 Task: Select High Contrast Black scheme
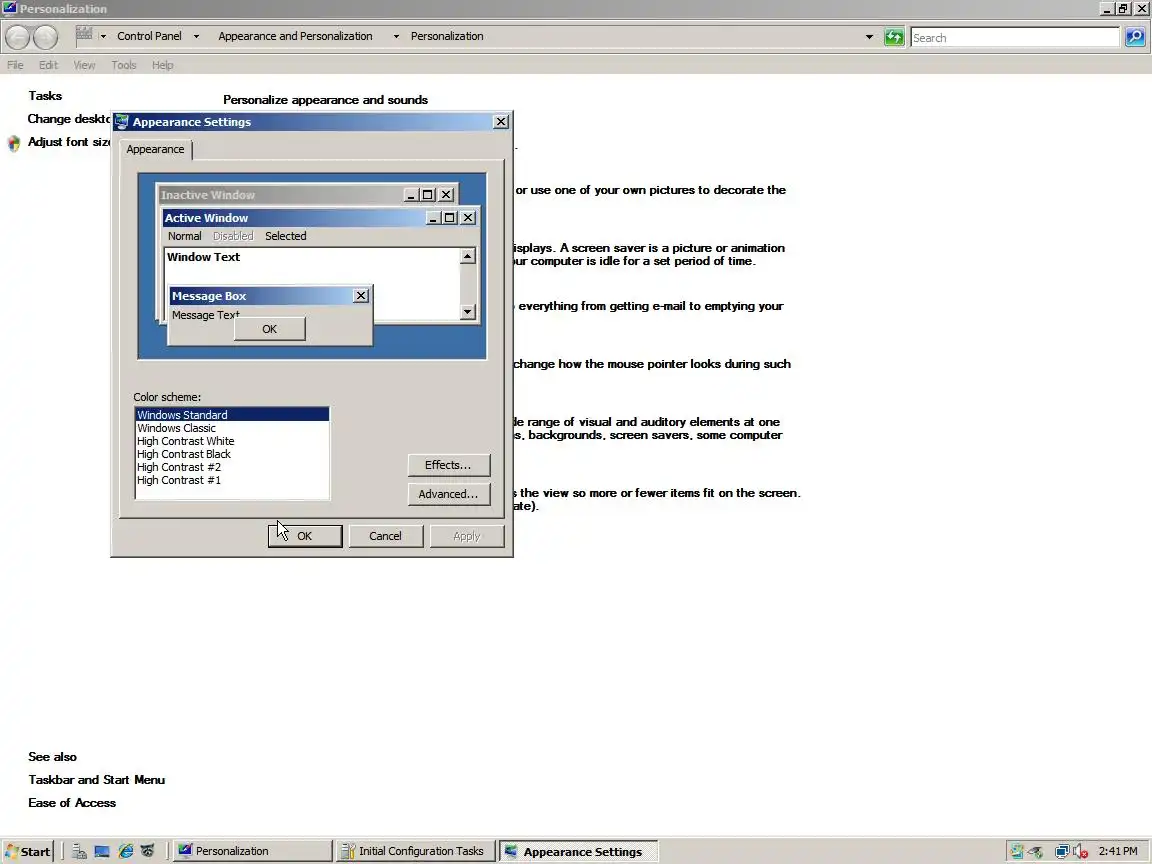click(x=232, y=454)
